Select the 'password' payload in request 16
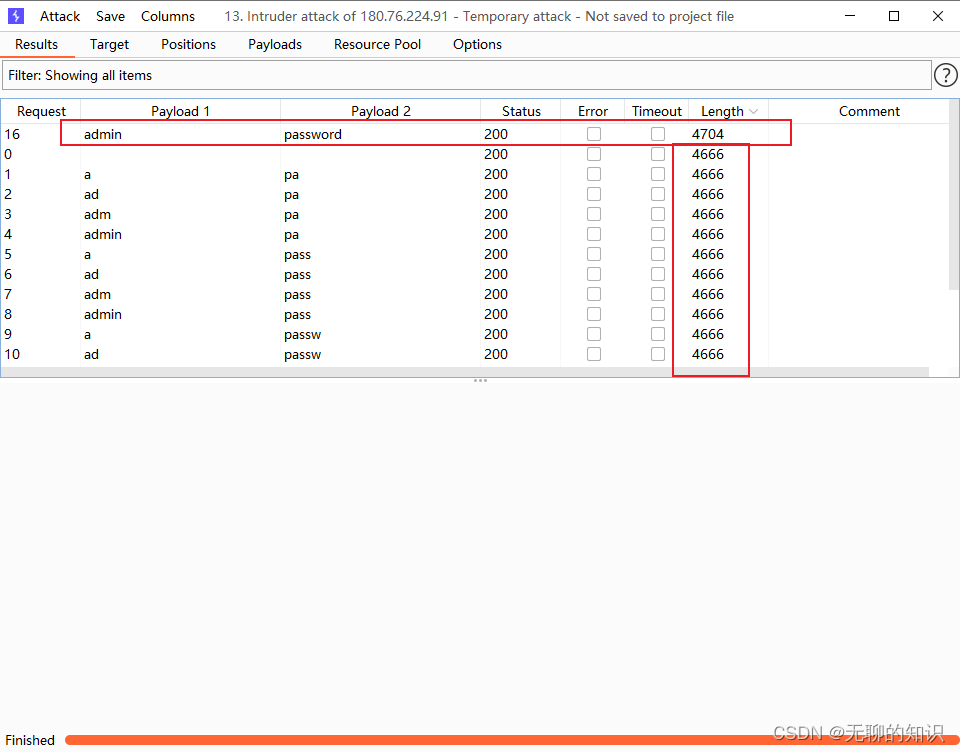 (x=313, y=135)
